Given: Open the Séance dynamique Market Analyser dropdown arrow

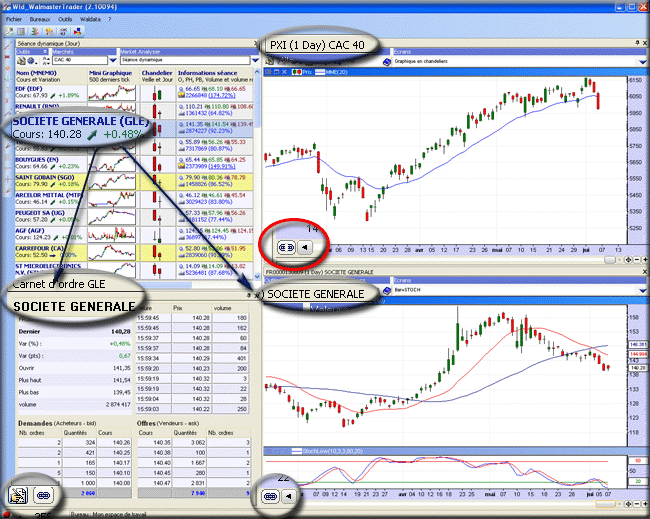Looking at the screenshot, I should [255, 60].
